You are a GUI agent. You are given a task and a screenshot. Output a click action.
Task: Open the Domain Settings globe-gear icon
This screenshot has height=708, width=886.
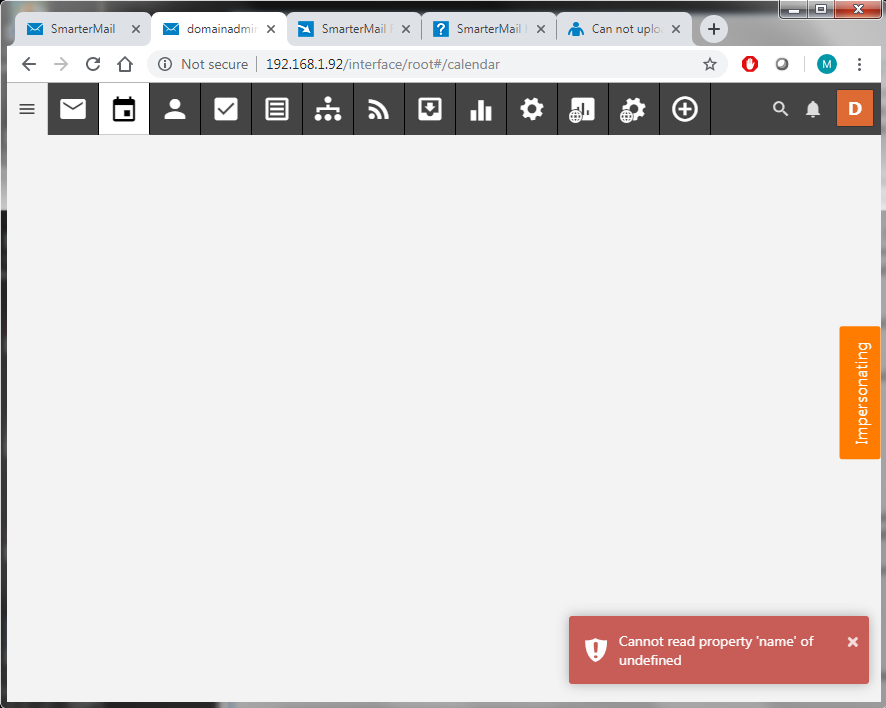(633, 109)
